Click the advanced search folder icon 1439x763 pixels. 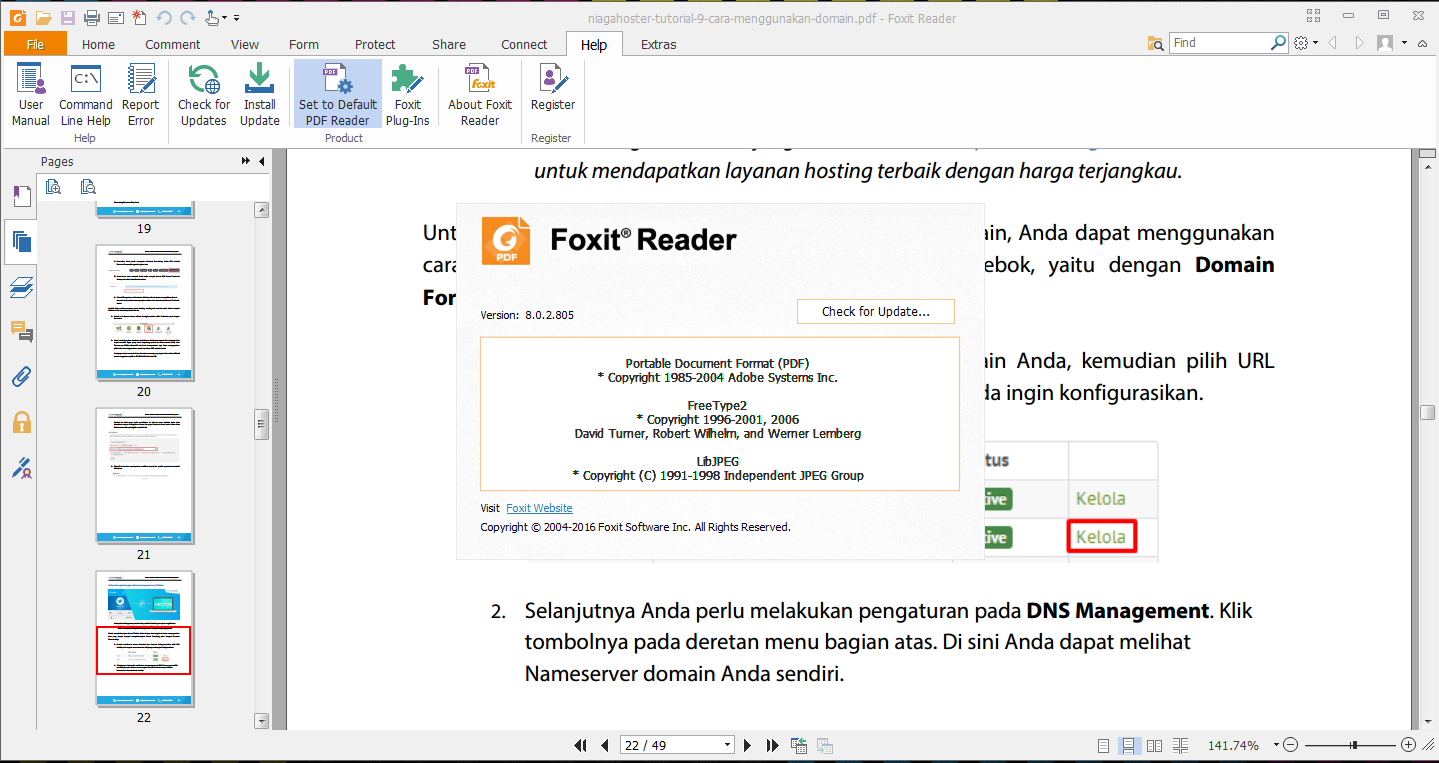(1156, 43)
